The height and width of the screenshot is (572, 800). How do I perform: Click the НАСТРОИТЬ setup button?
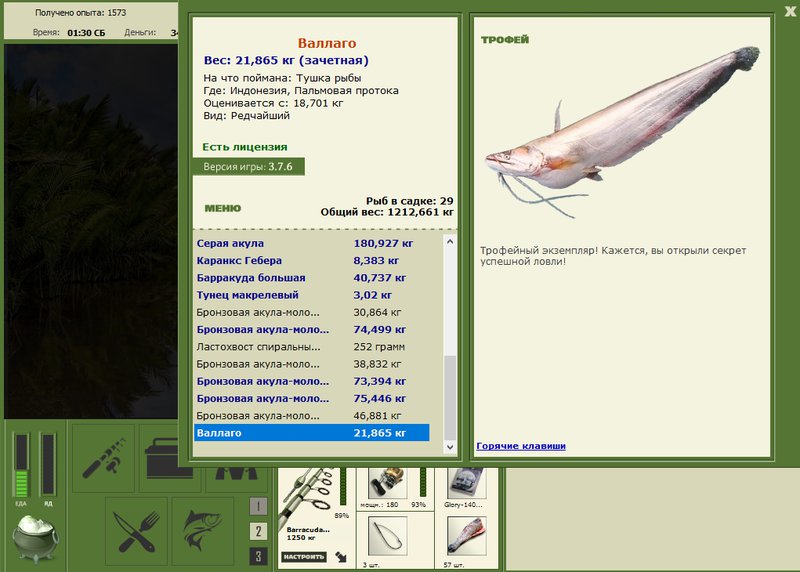pos(304,557)
